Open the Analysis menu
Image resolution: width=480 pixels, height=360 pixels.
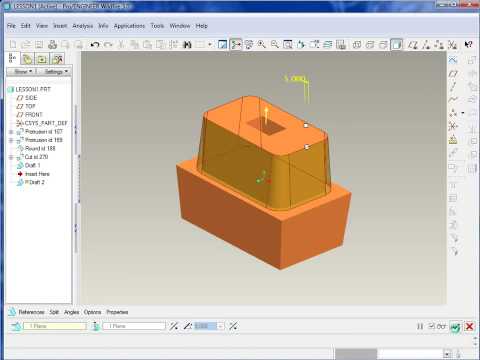pyautogui.click(x=83, y=26)
